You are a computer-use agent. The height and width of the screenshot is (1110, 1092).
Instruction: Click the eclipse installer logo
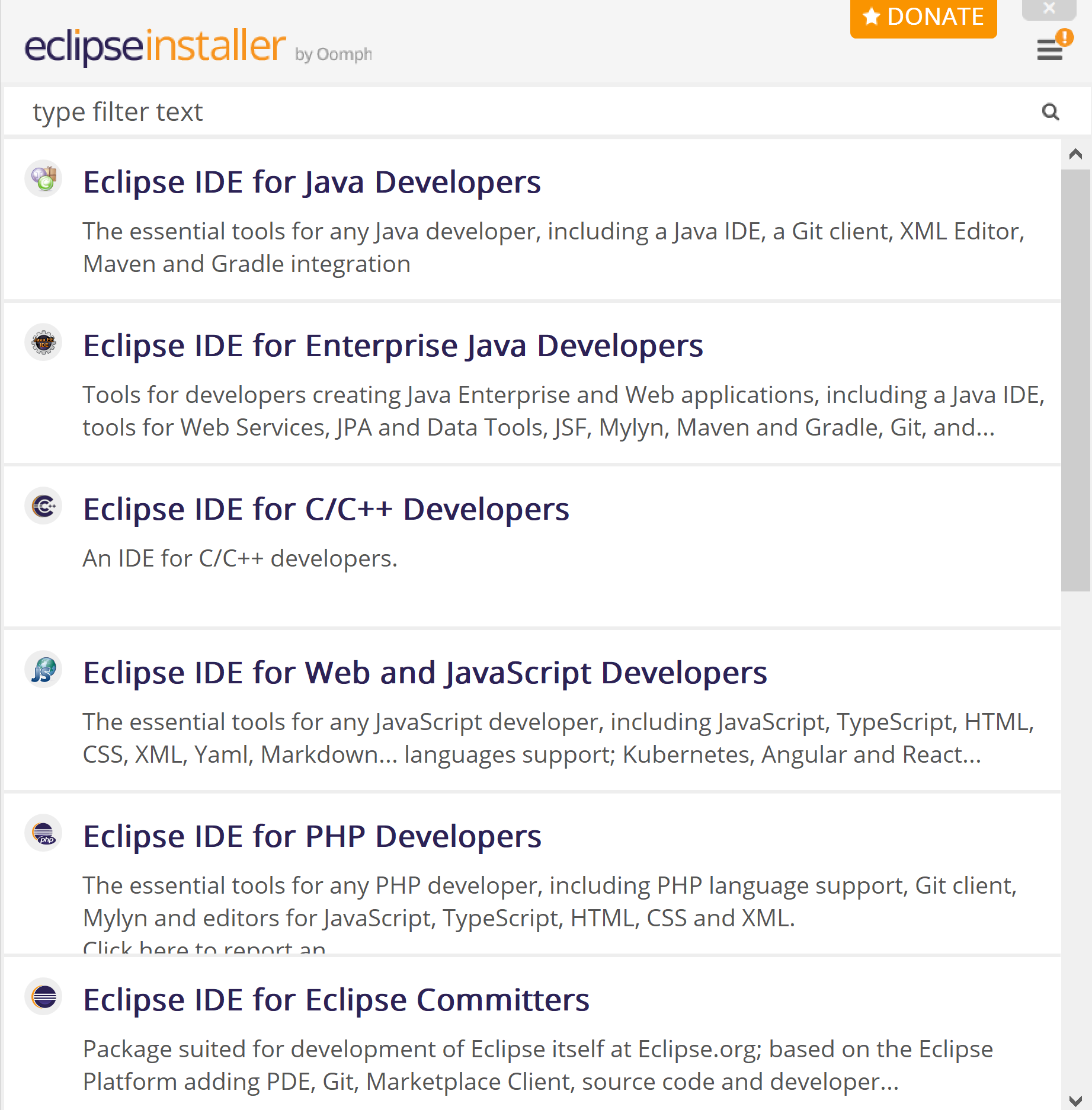155,46
